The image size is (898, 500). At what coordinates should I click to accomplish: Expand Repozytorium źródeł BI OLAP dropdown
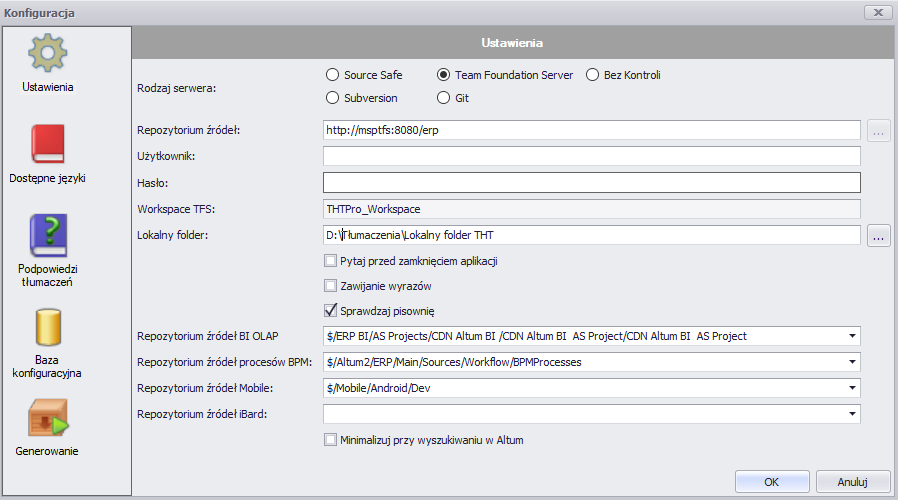click(852, 336)
